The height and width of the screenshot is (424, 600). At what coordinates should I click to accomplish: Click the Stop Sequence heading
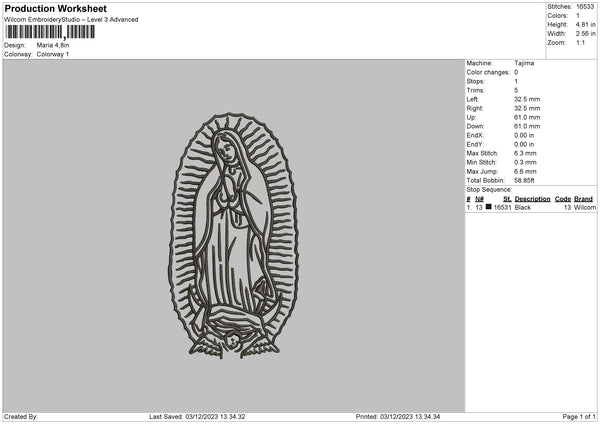pos(489,190)
